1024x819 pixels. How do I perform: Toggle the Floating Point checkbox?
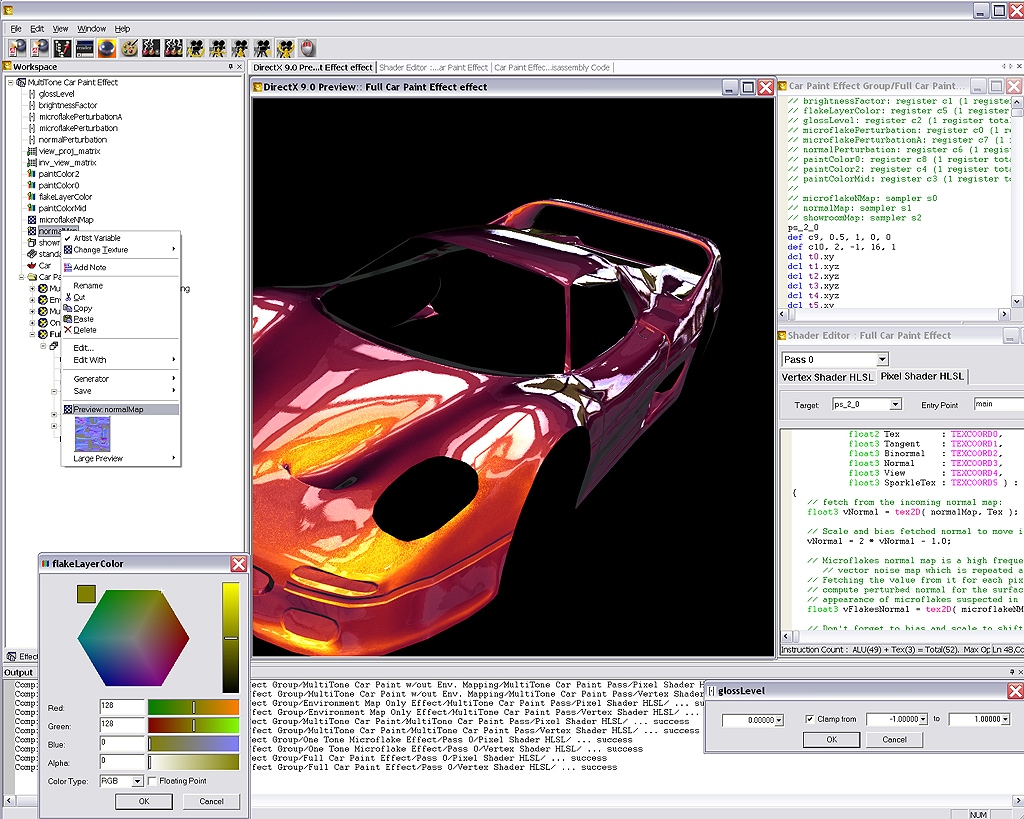click(152, 781)
